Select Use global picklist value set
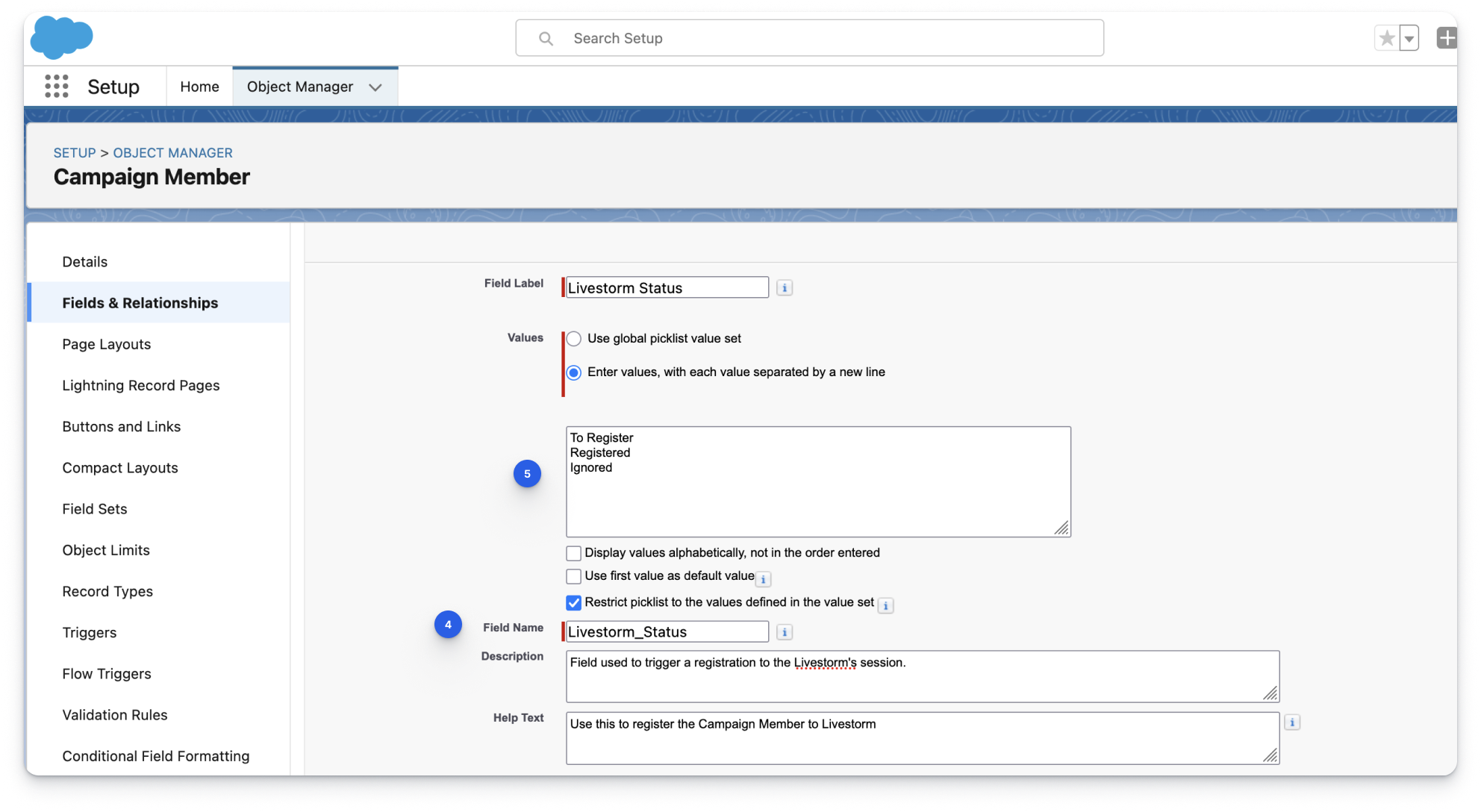 [574, 339]
